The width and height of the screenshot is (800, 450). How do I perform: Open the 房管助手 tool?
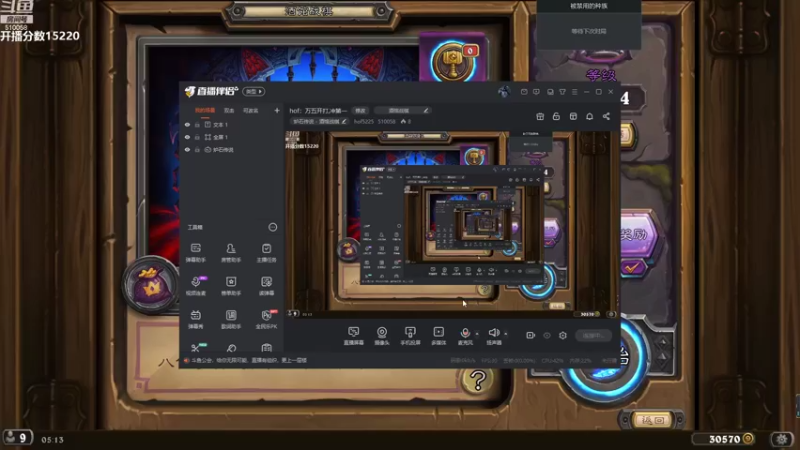(x=231, y=253)
